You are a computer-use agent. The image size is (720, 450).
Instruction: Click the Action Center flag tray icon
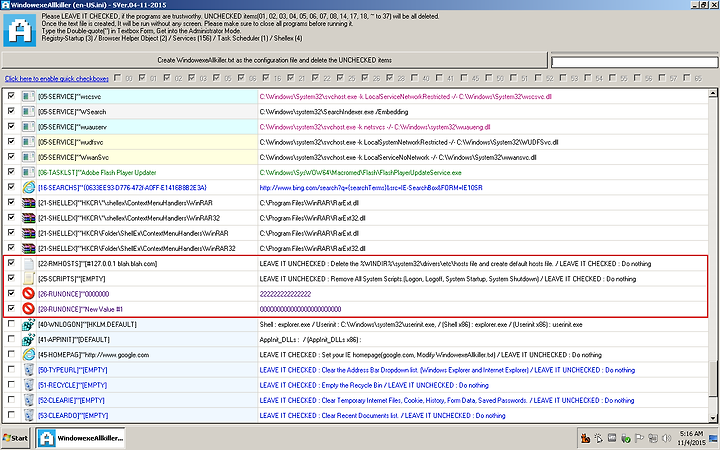[639, 438]
